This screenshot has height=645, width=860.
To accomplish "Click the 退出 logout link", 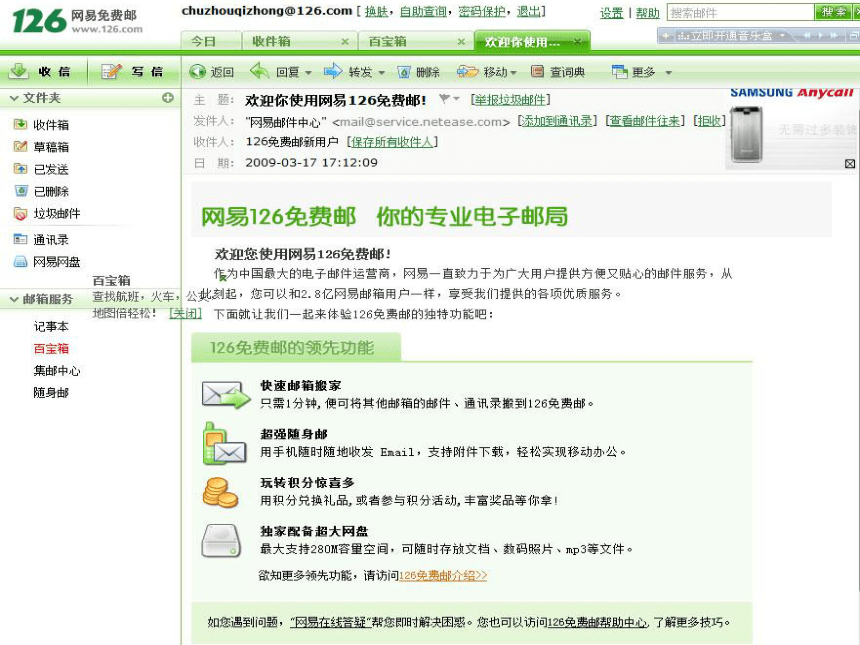I will [528, 11].
